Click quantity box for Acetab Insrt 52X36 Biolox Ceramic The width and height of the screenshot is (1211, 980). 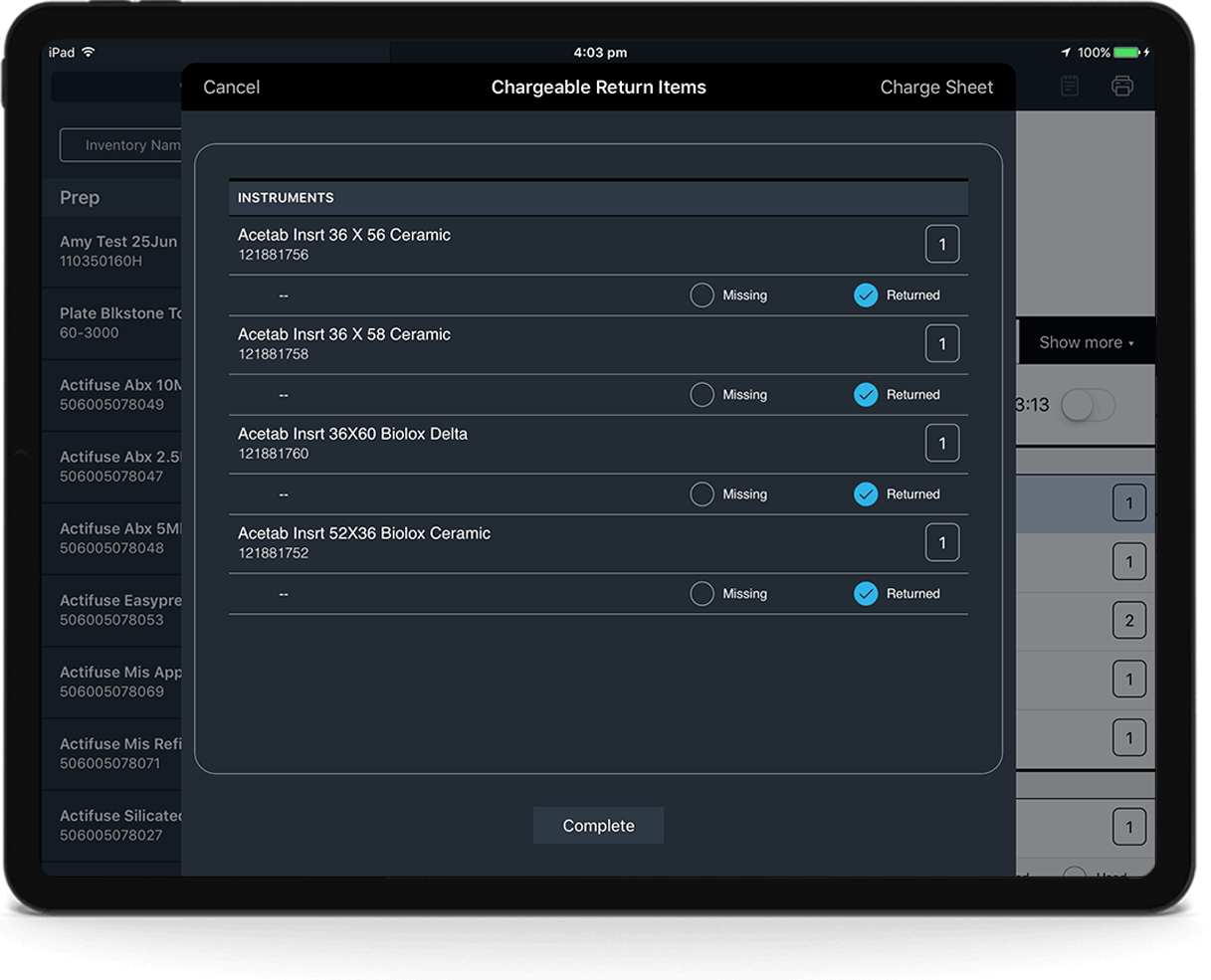(x=941, y=543)
